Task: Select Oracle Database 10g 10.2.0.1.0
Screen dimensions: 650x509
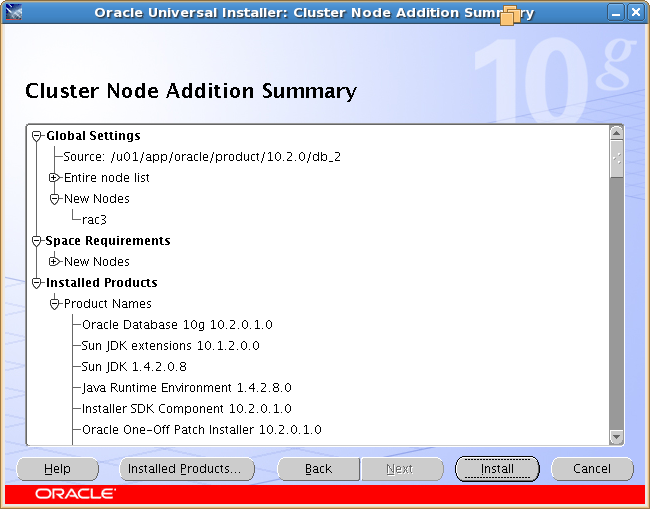Action: click(177, 325)
